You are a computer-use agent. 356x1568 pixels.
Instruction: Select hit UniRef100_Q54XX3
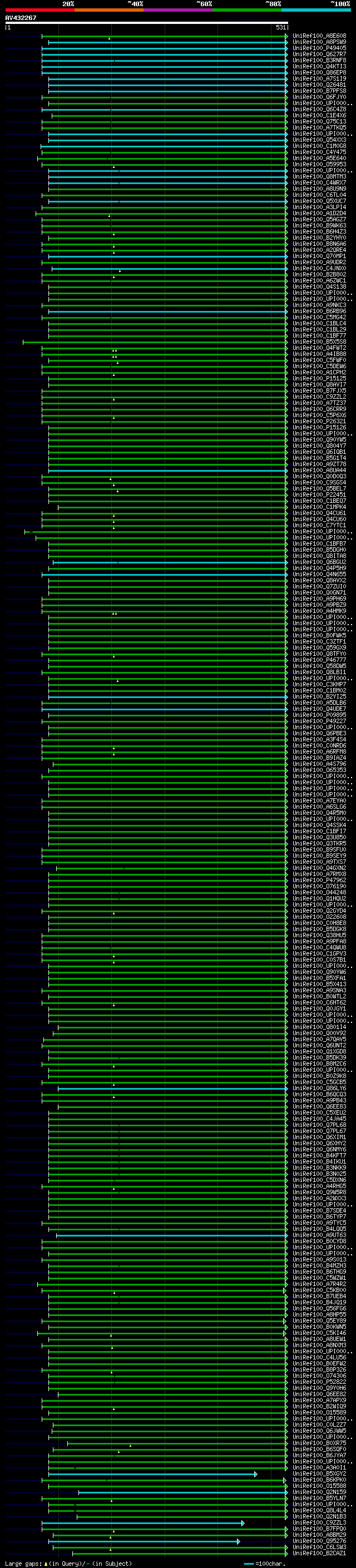pyautogui.click(x=319, y=140)
